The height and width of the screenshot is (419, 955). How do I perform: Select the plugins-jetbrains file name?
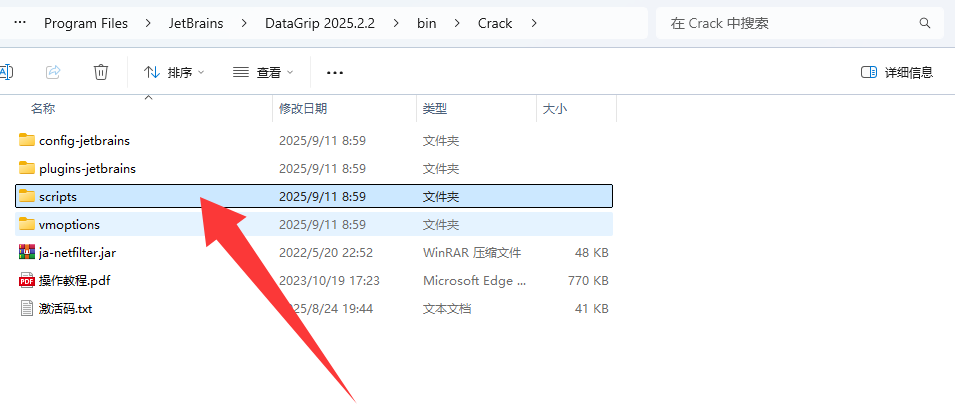pos(87,168)
